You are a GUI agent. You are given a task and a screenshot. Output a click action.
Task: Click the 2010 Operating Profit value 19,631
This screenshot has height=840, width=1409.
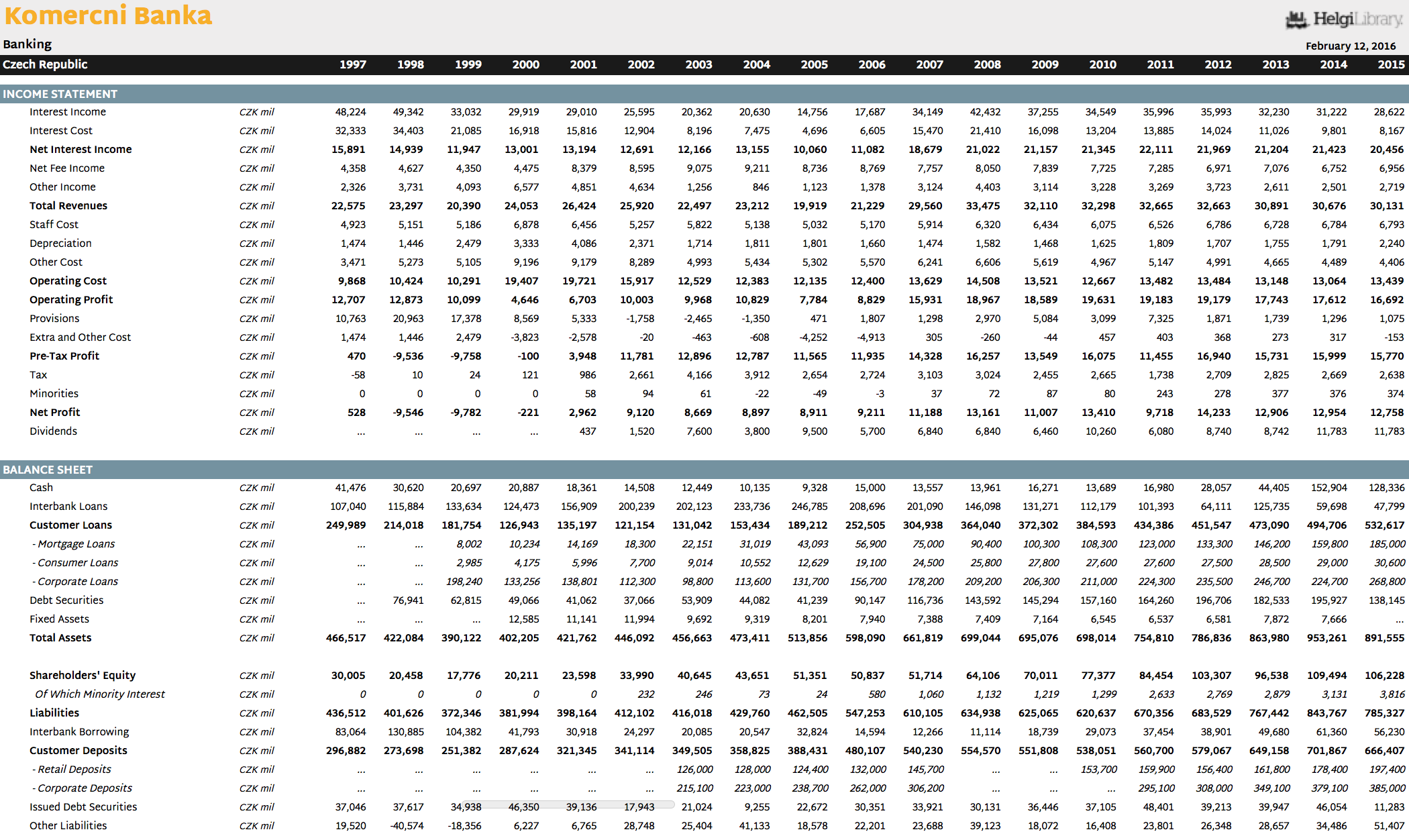(x=1098, y=300)
